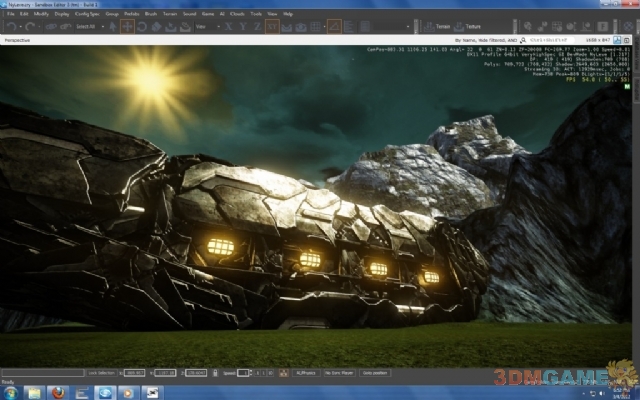Toggle Snap to Grid icon
The width and height of the screenshot is (640, 400).
point(316,27)
